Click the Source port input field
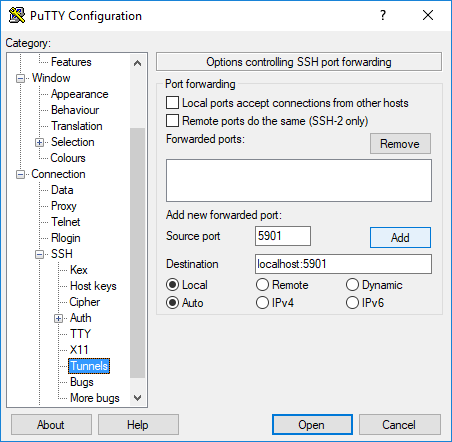 pos(283,236)
